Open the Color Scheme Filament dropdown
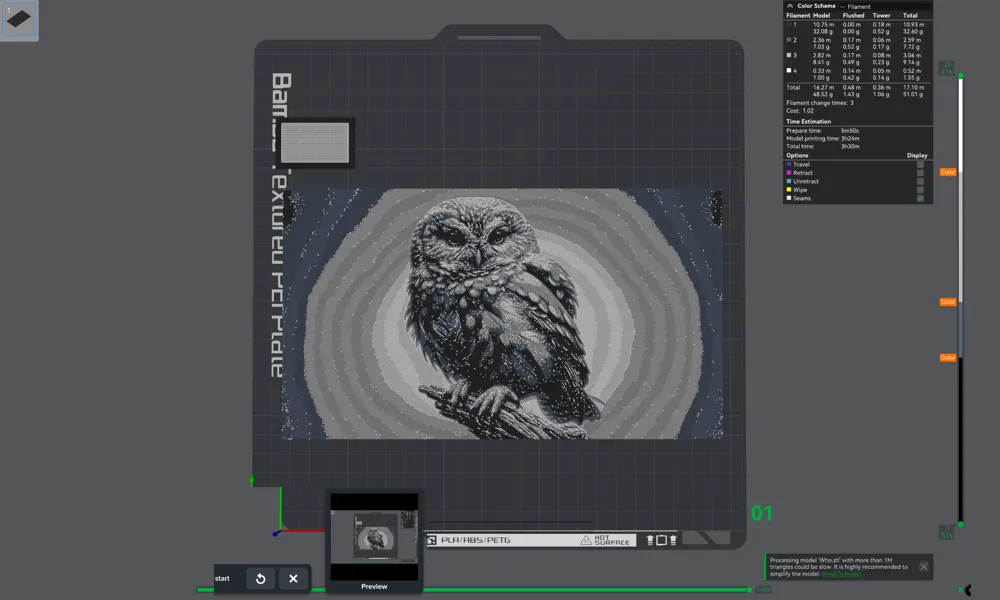 pyautogui.click(x=885, y=6)
